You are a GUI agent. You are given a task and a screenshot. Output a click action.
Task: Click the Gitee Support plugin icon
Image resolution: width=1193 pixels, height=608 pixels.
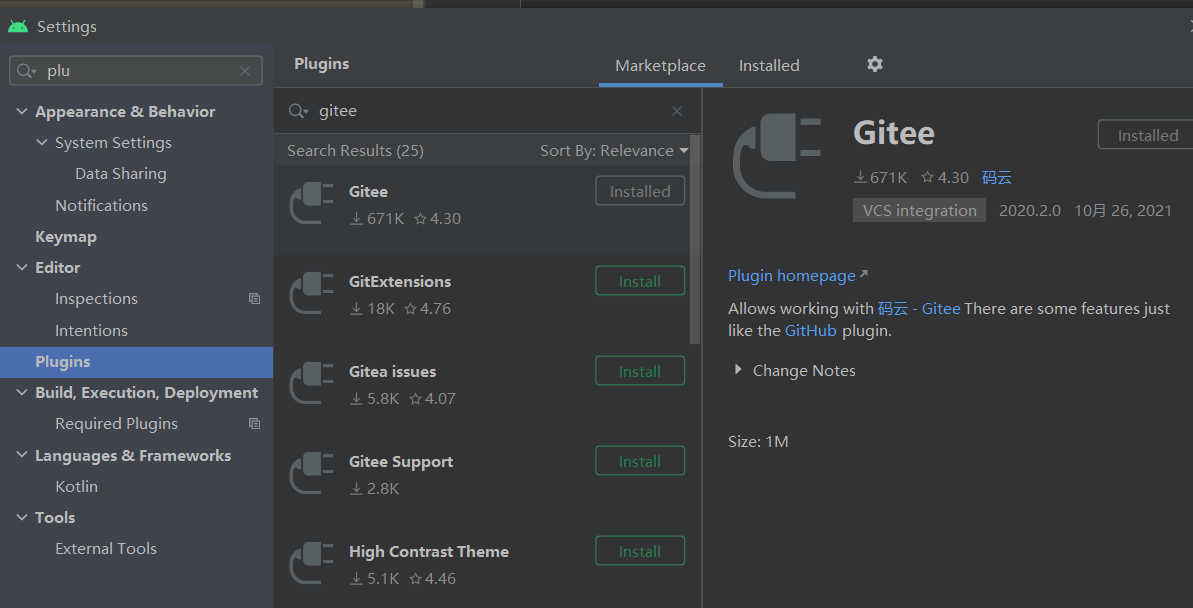tap(311, 473)
